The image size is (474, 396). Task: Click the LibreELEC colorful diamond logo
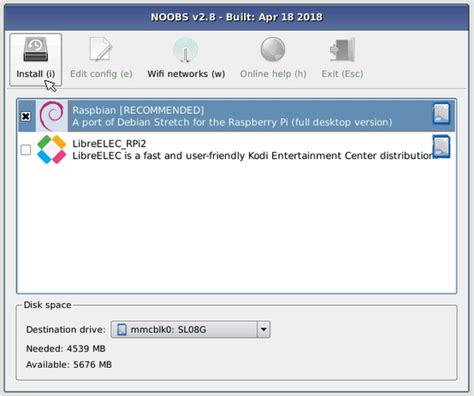click(52, 149)
